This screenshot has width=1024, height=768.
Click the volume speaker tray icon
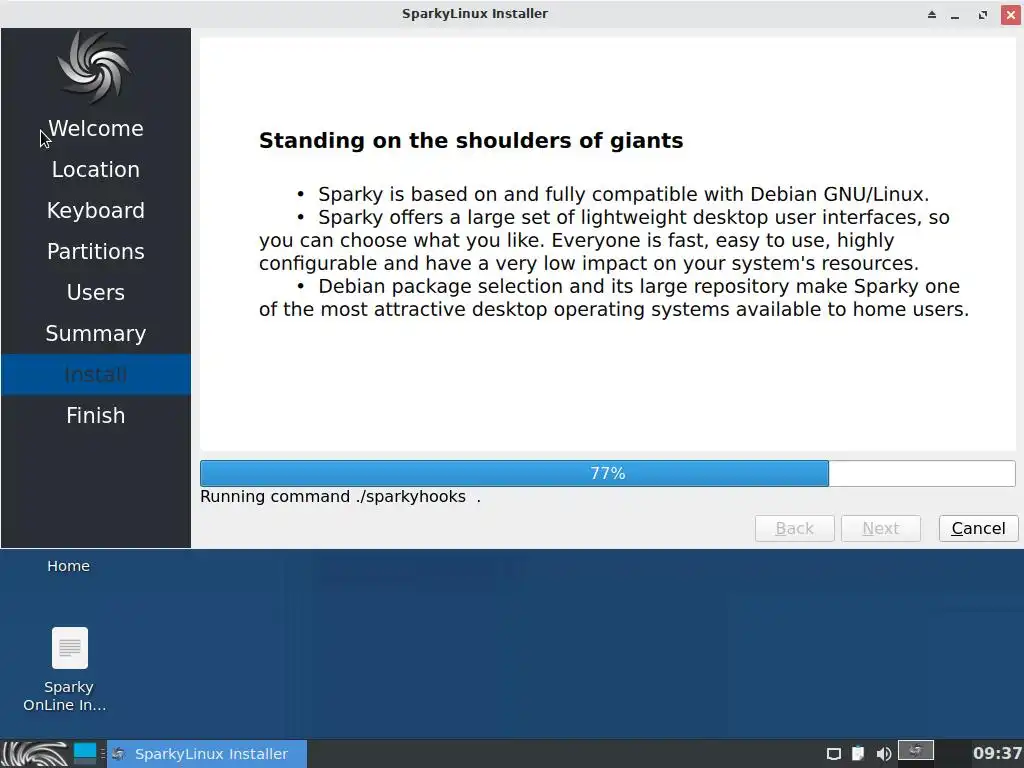pyautogui.click(x=884, y=754)
